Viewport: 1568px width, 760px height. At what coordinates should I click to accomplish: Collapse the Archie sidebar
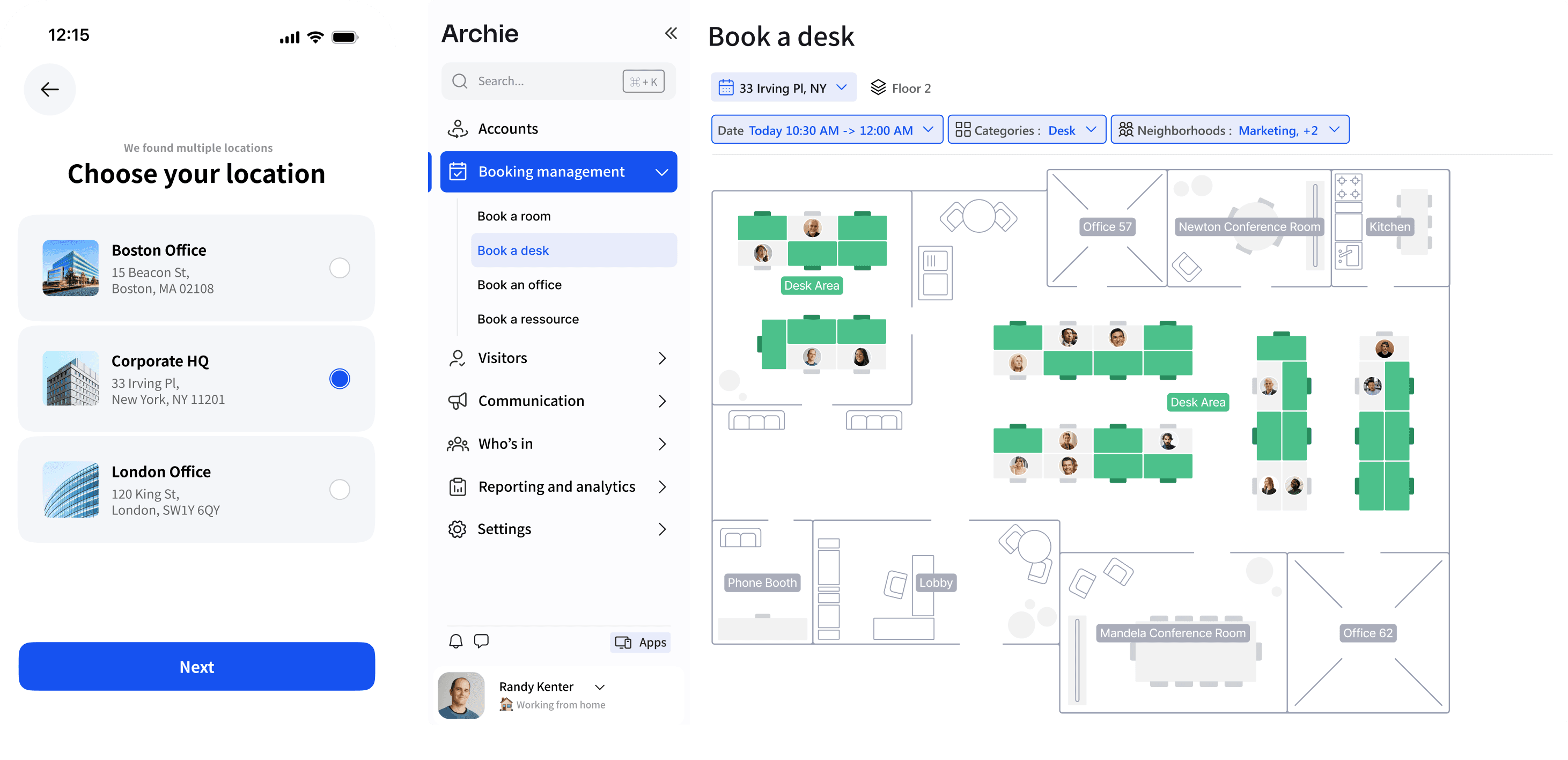coord(672,33)
